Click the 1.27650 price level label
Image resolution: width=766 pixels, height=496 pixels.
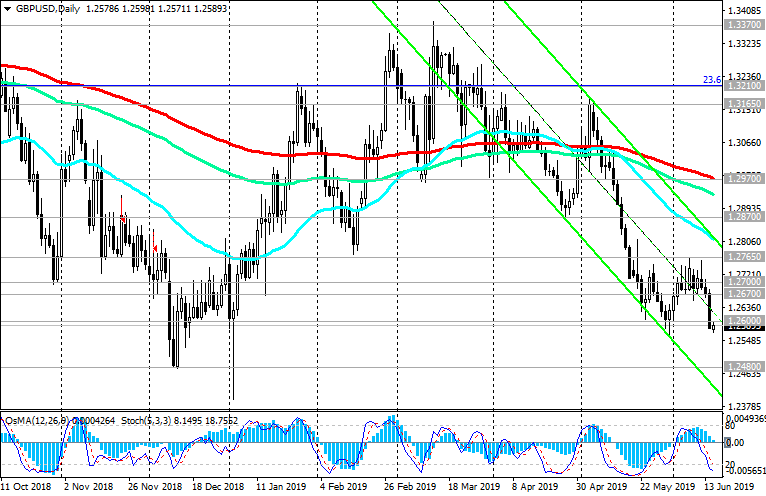tap(744, 257)
